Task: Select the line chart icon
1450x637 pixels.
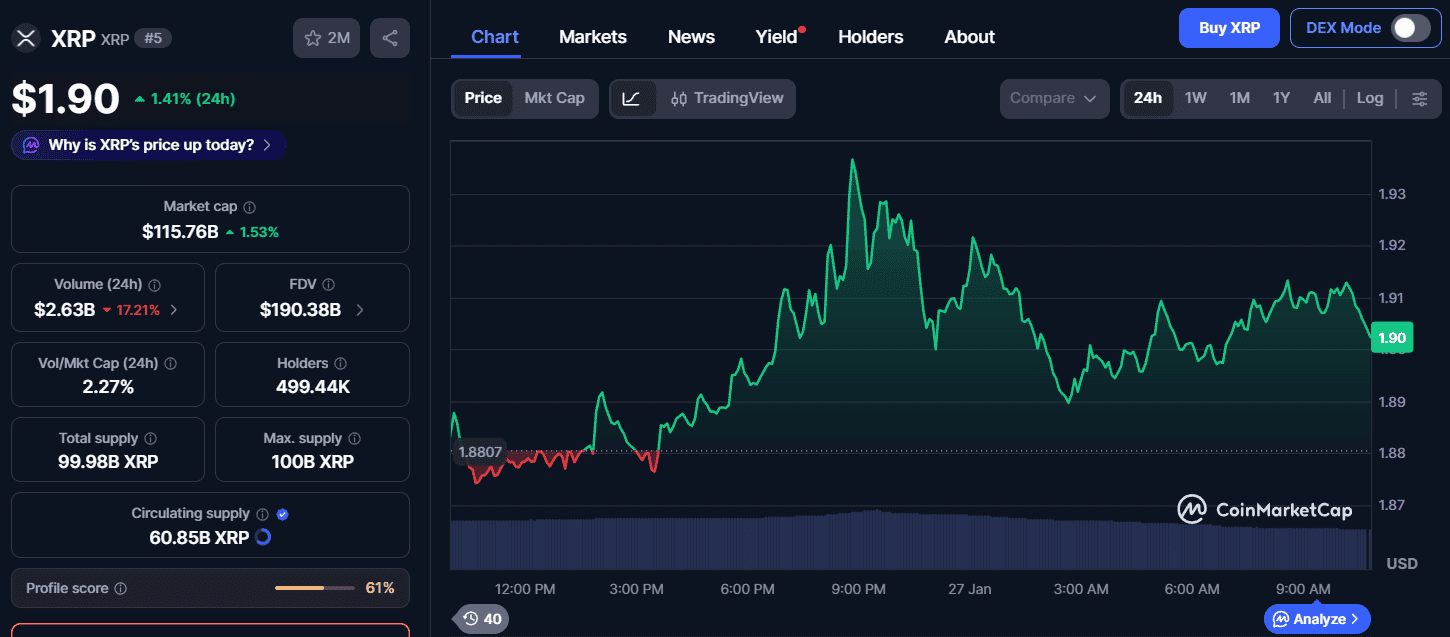Action: 631,98
